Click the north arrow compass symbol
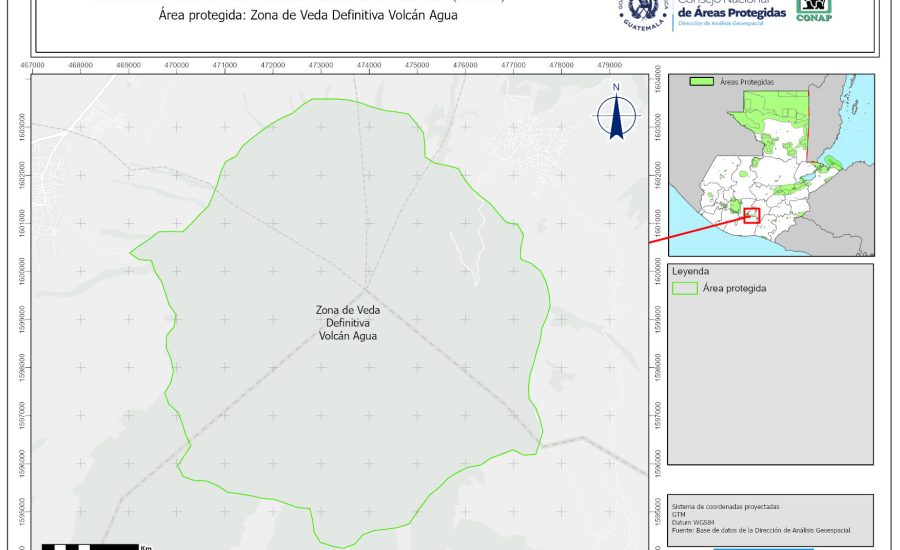 coord(617,113)
